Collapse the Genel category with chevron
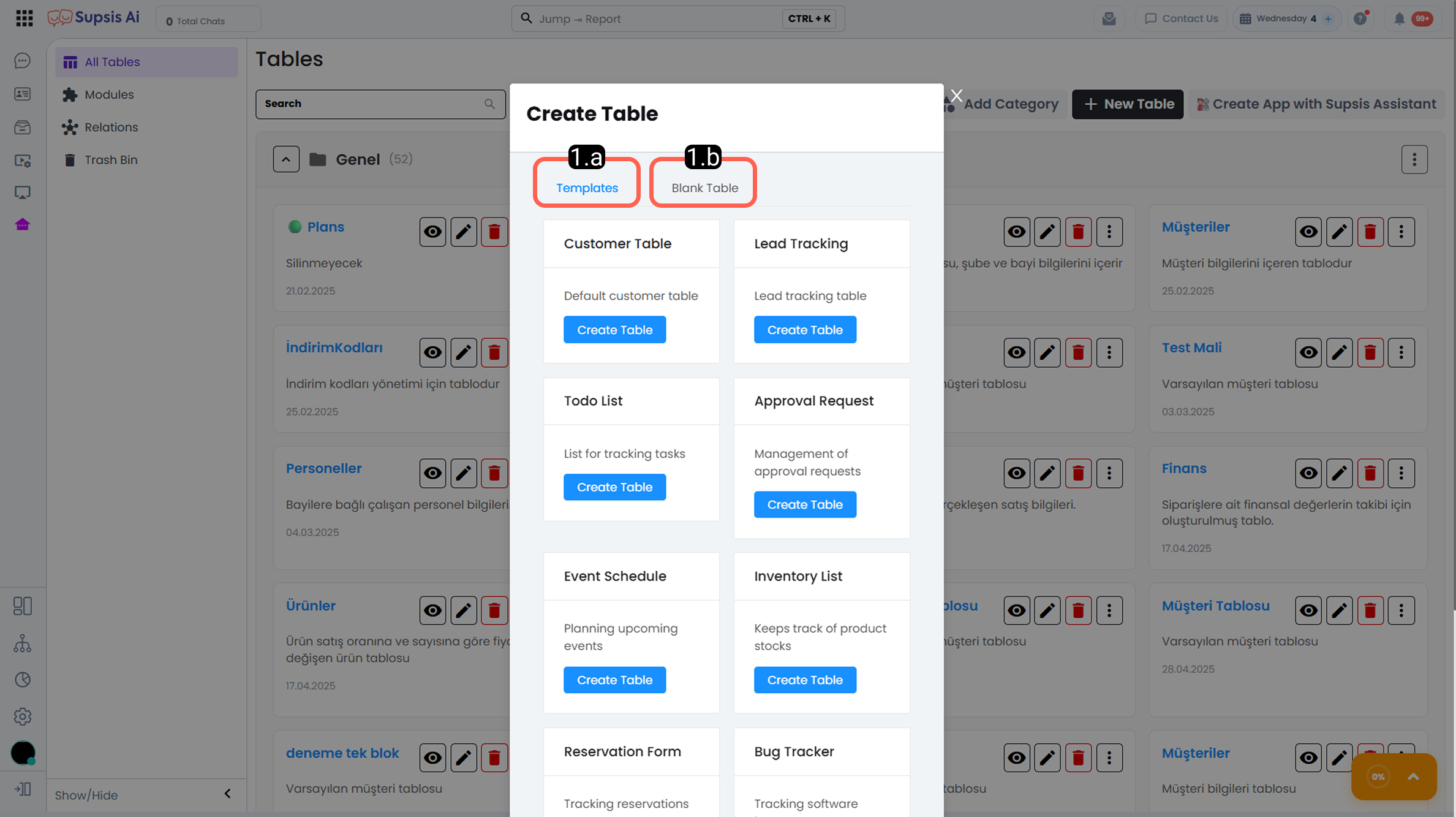Screen dimensions: 1456x817 [286, 159]
